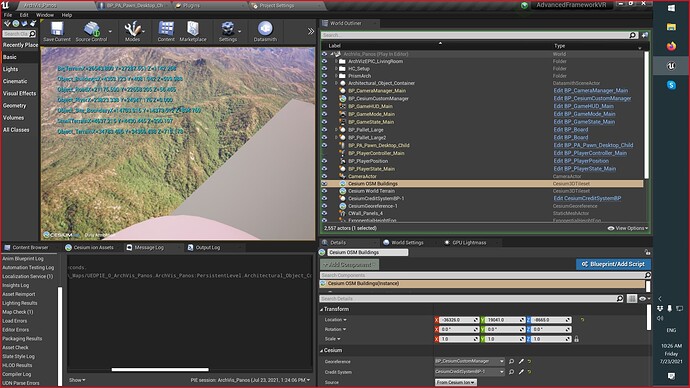
Task: Click the Datasmith toolbar icon
Action: tap(265, 31)
